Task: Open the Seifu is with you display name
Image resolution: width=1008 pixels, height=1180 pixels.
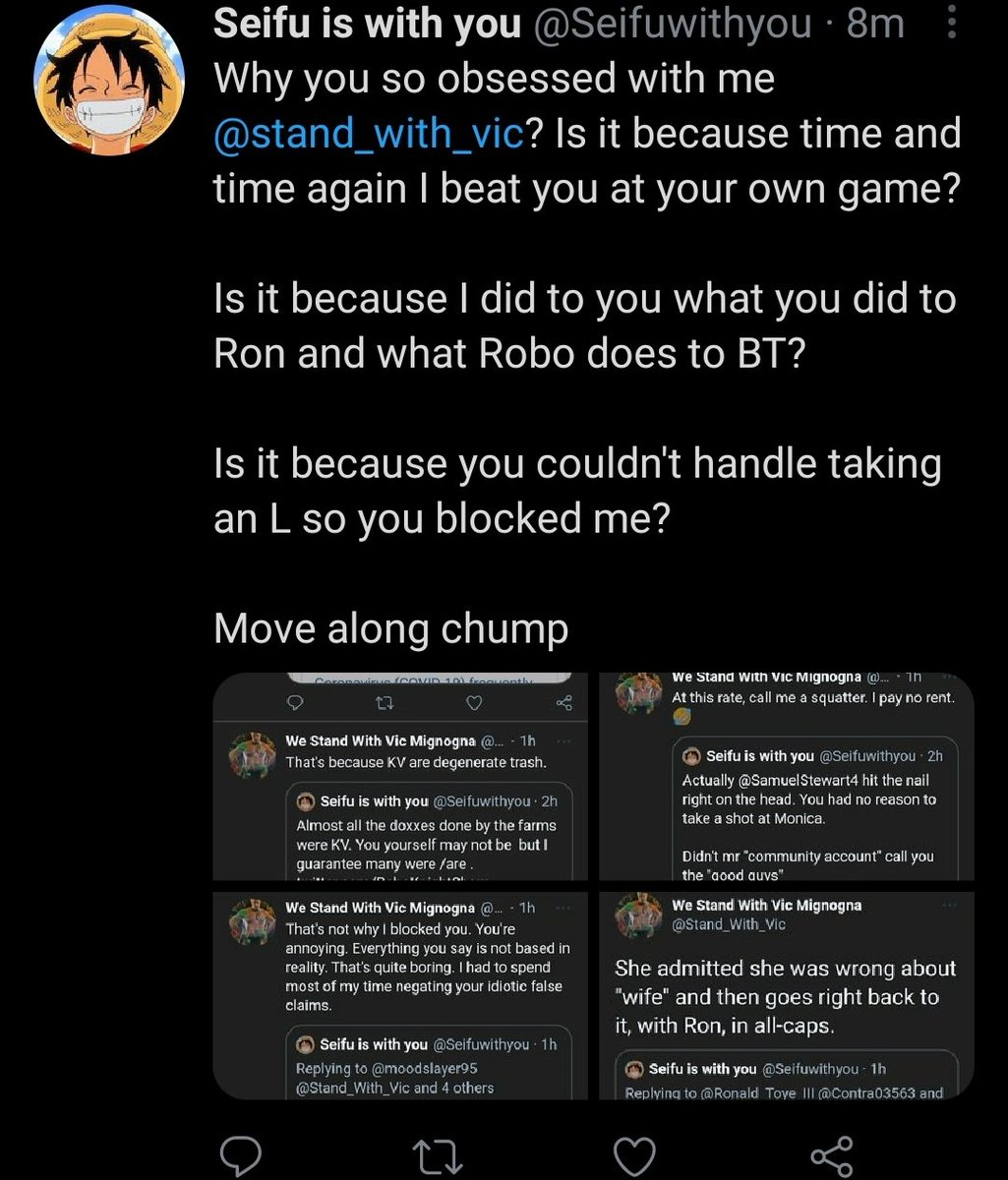Action: 367,24
